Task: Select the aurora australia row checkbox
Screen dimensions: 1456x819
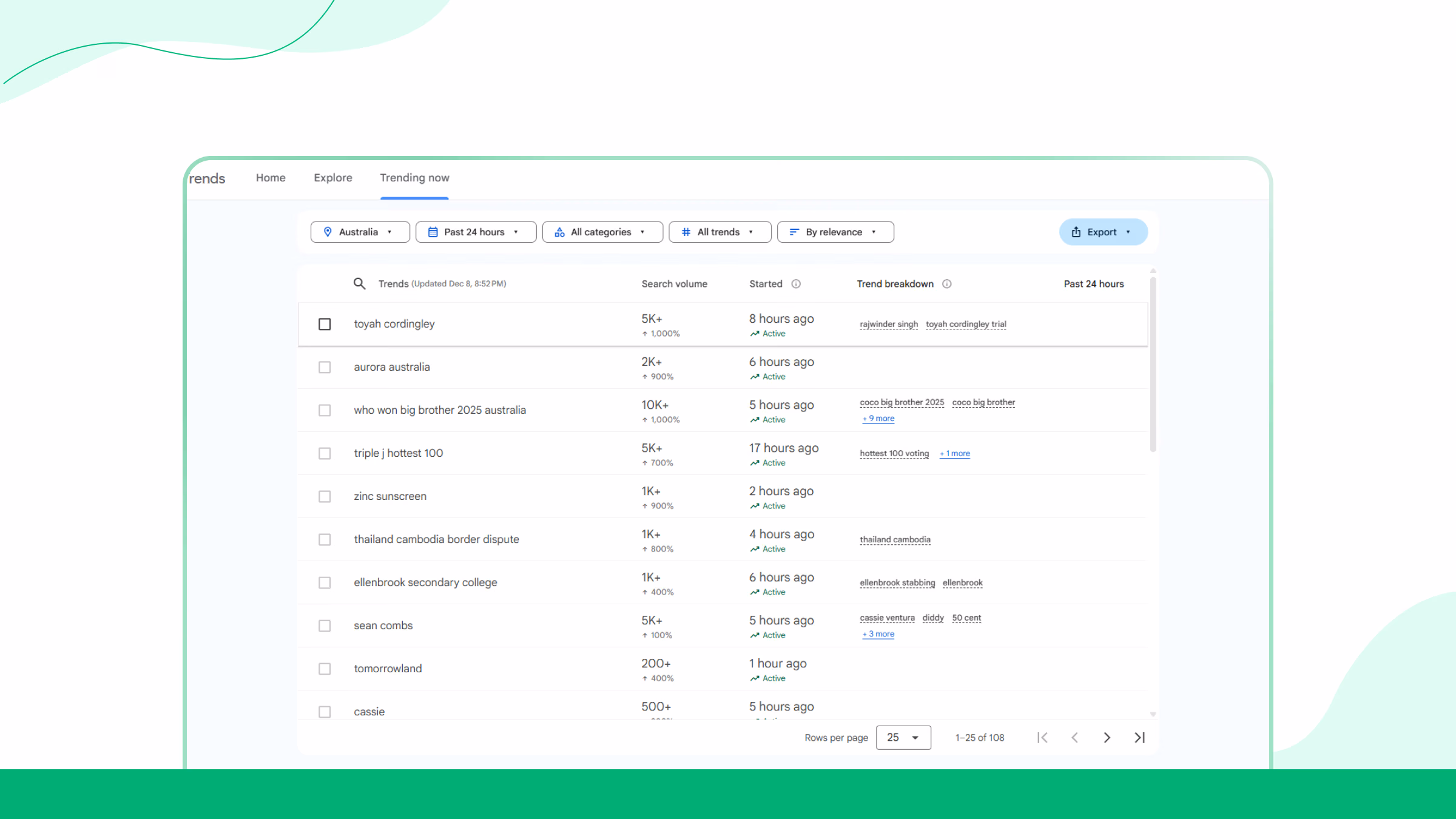Action: 325,367
